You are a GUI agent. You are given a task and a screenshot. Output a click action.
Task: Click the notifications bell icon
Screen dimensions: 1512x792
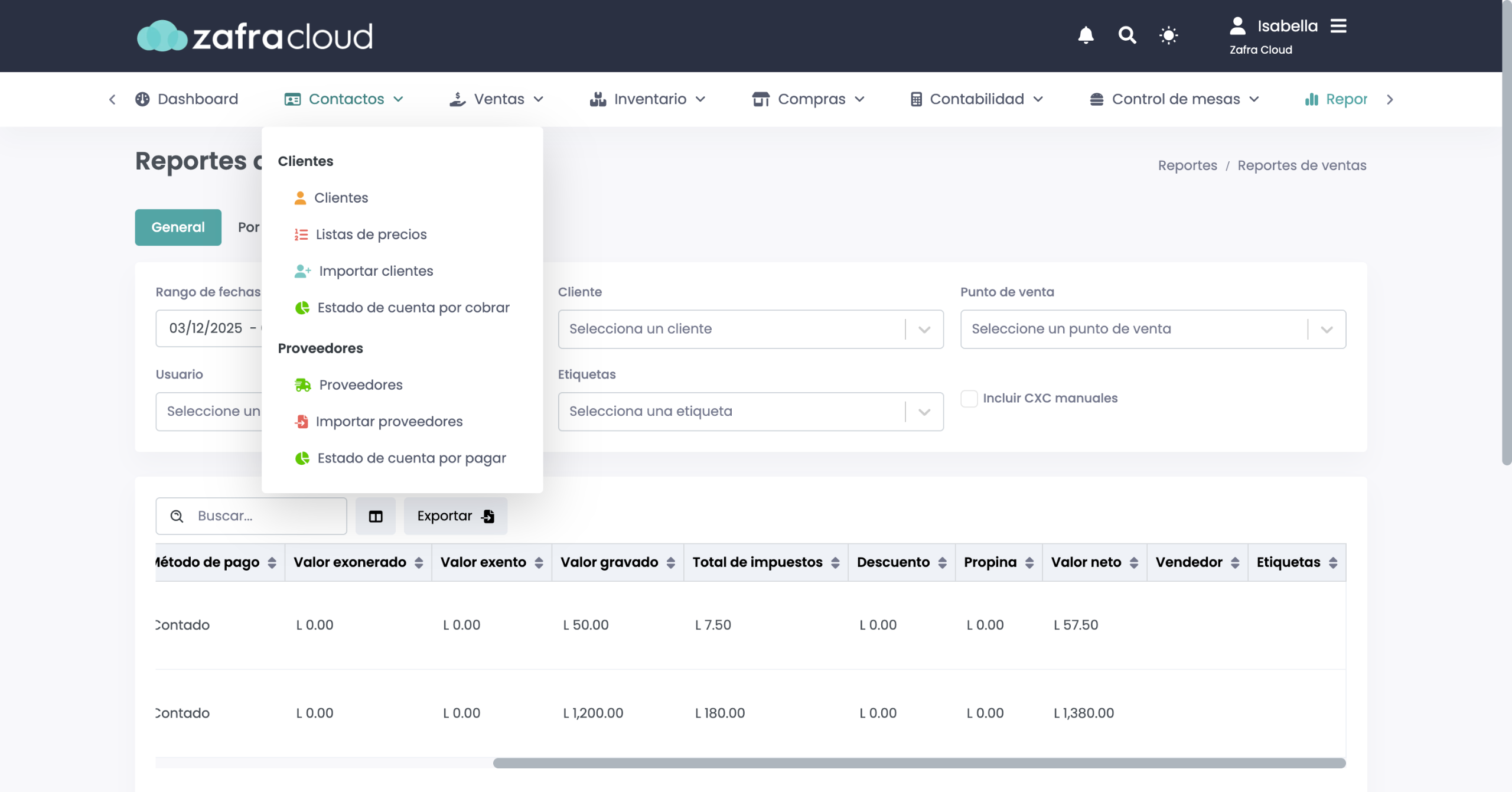click(x=1086, y=35)
